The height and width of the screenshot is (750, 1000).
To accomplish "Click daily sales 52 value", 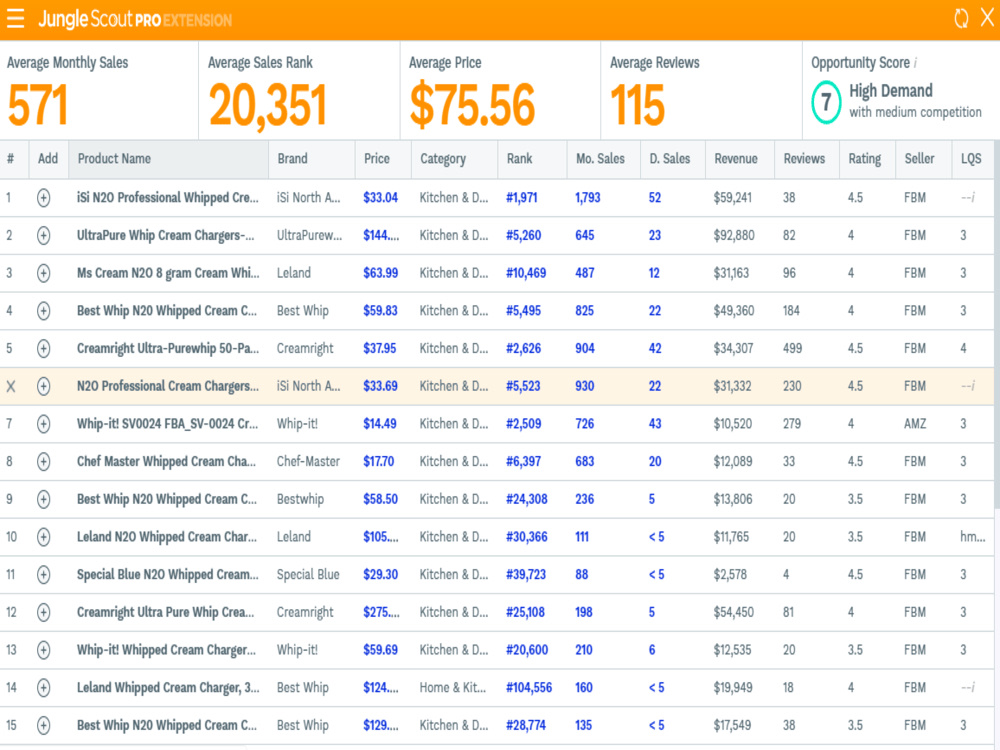I will 655,198.
